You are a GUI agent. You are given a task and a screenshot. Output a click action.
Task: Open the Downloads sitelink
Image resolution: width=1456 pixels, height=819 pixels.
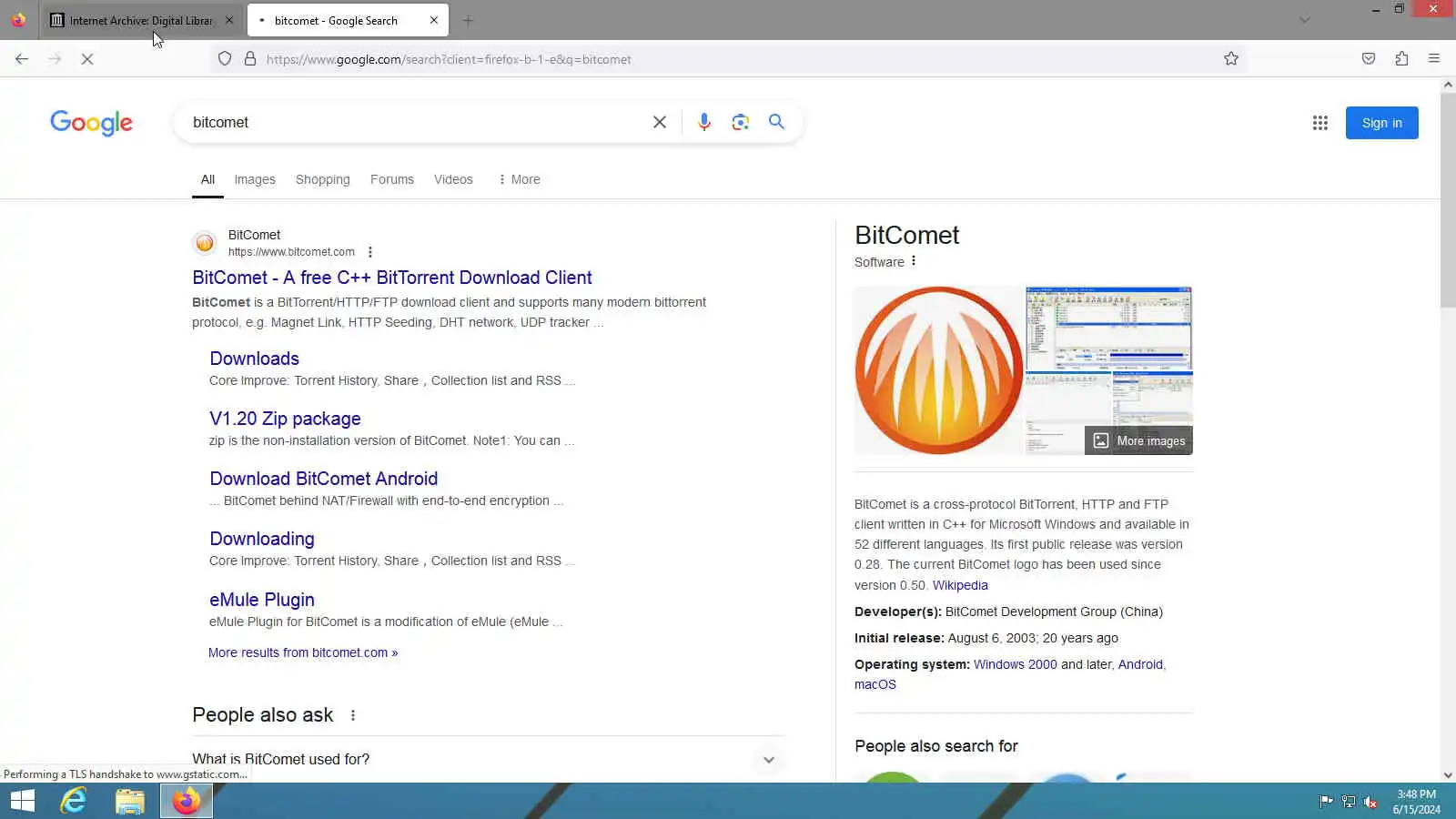pos(255,359)
